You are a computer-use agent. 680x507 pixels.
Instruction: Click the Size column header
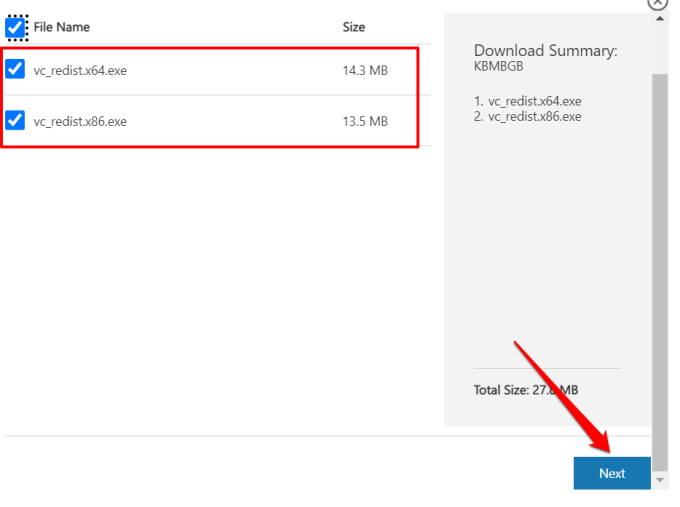pyautogui.click(x=354, y=27)
